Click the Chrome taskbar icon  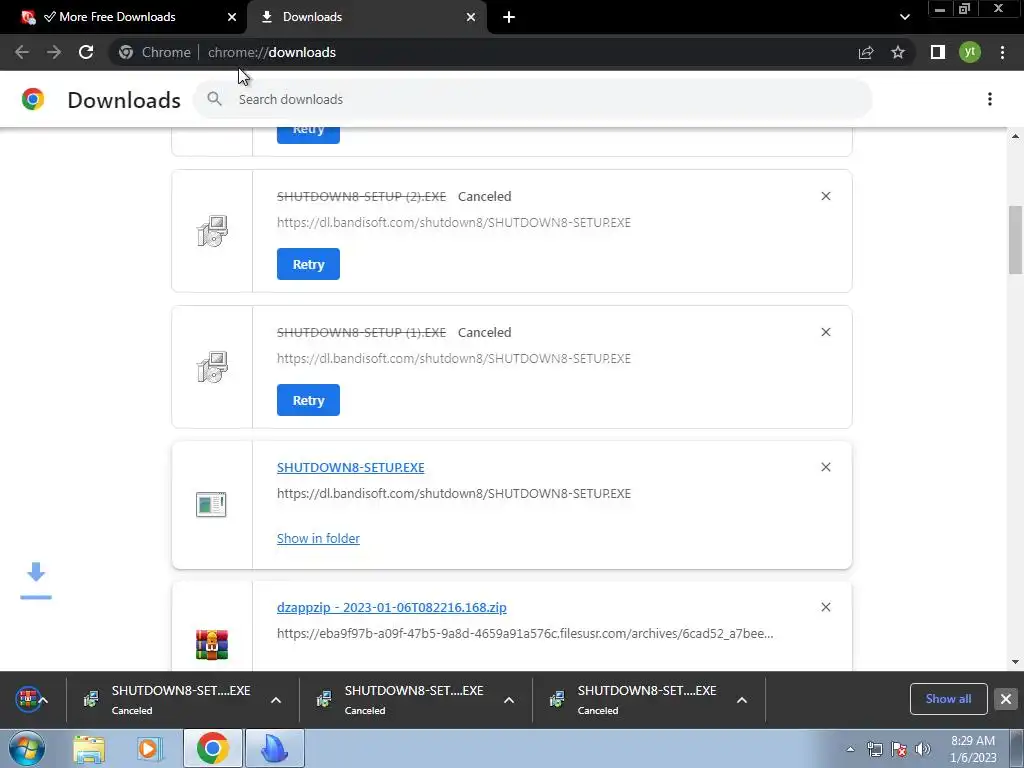point(212,748)
